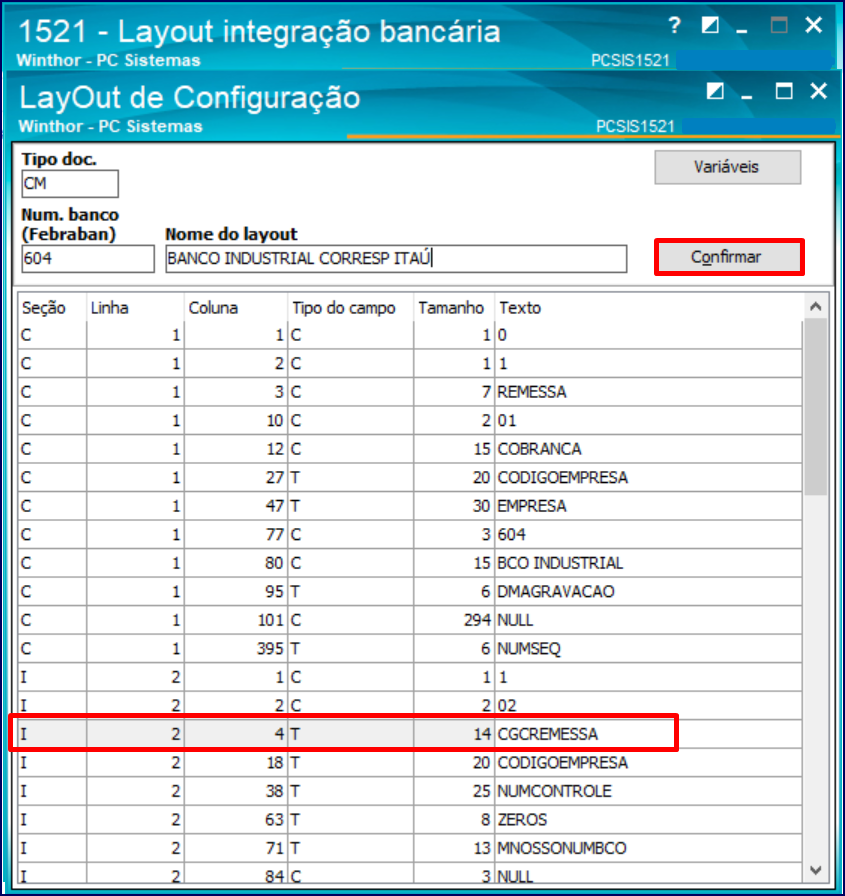Click the grid's vertical scrollbar thumb
This screenshot has height=896, width=845.
click(x=816, y=406)
